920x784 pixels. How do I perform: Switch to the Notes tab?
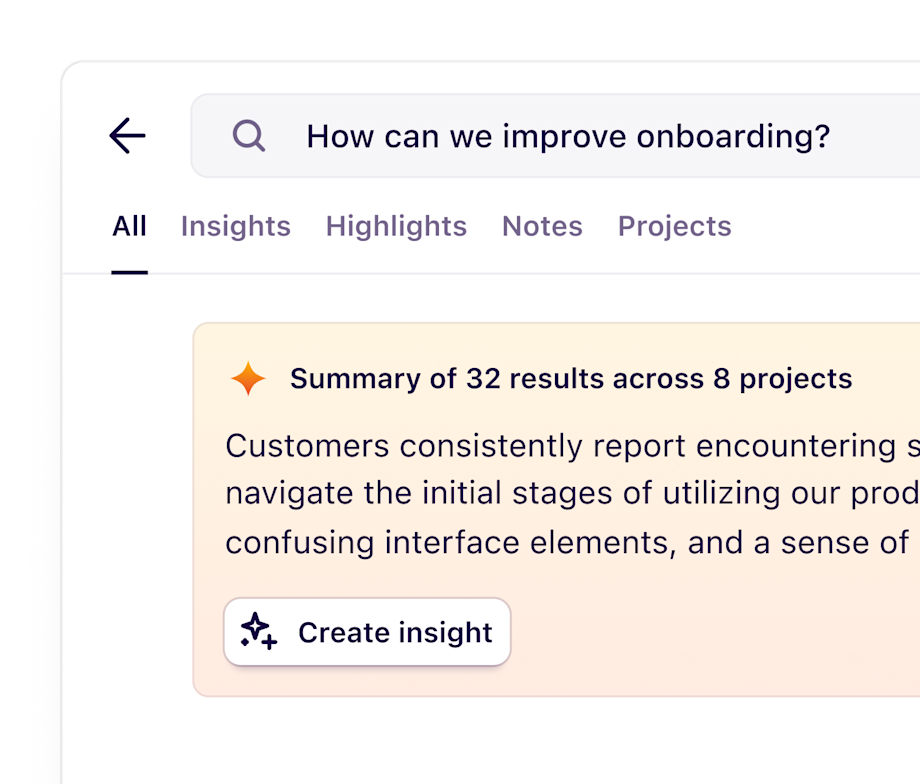(x=542, y=227)
